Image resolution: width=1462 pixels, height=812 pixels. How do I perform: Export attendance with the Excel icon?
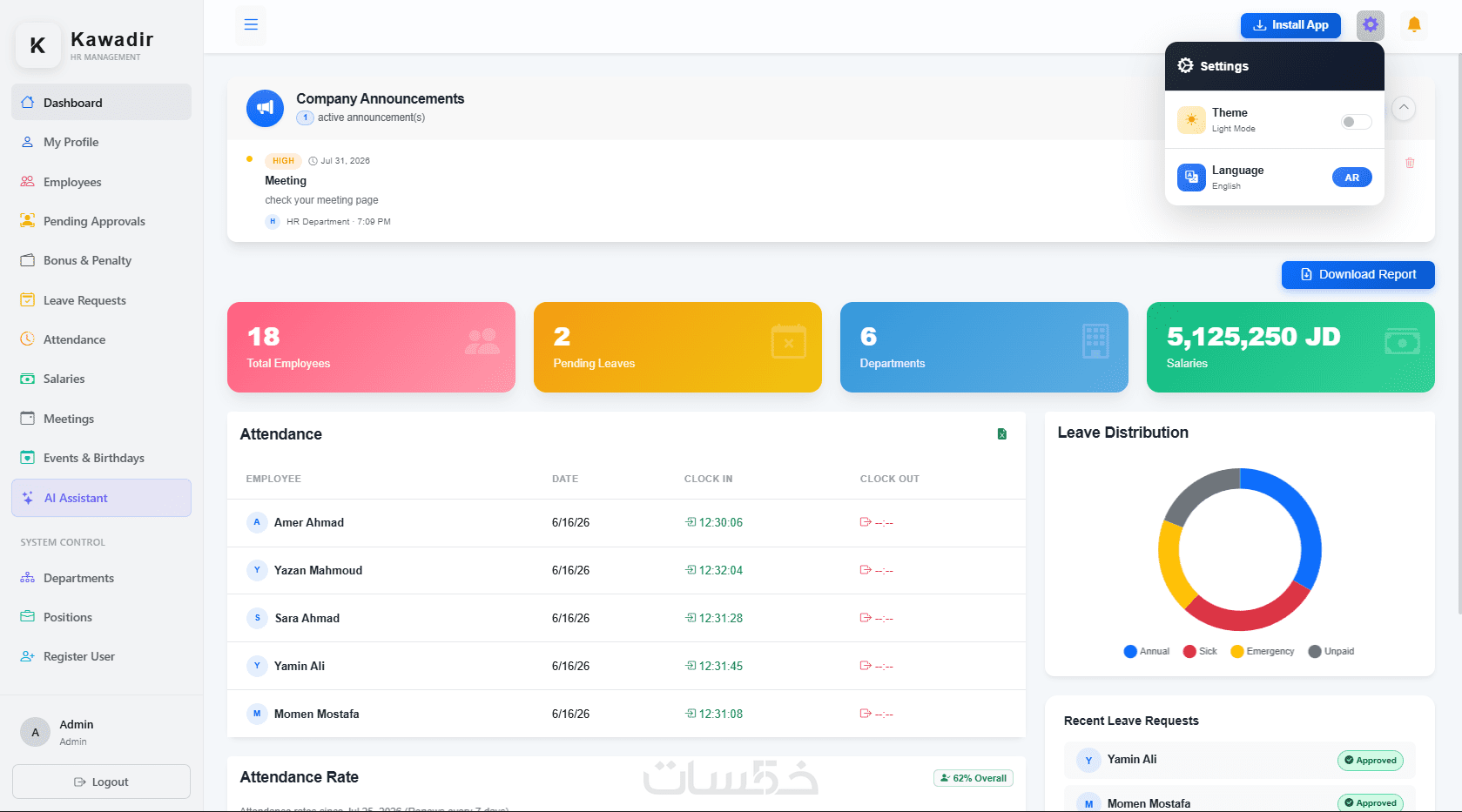pos(1002,433)
